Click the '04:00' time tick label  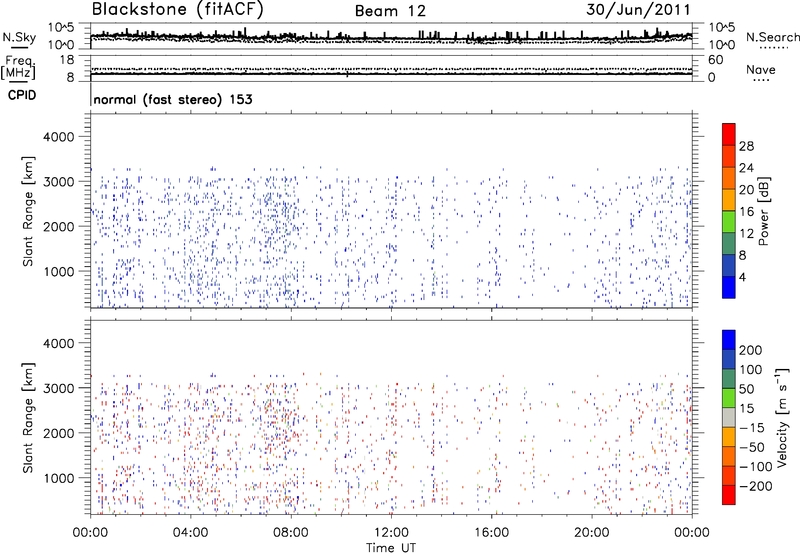(190, 533)
